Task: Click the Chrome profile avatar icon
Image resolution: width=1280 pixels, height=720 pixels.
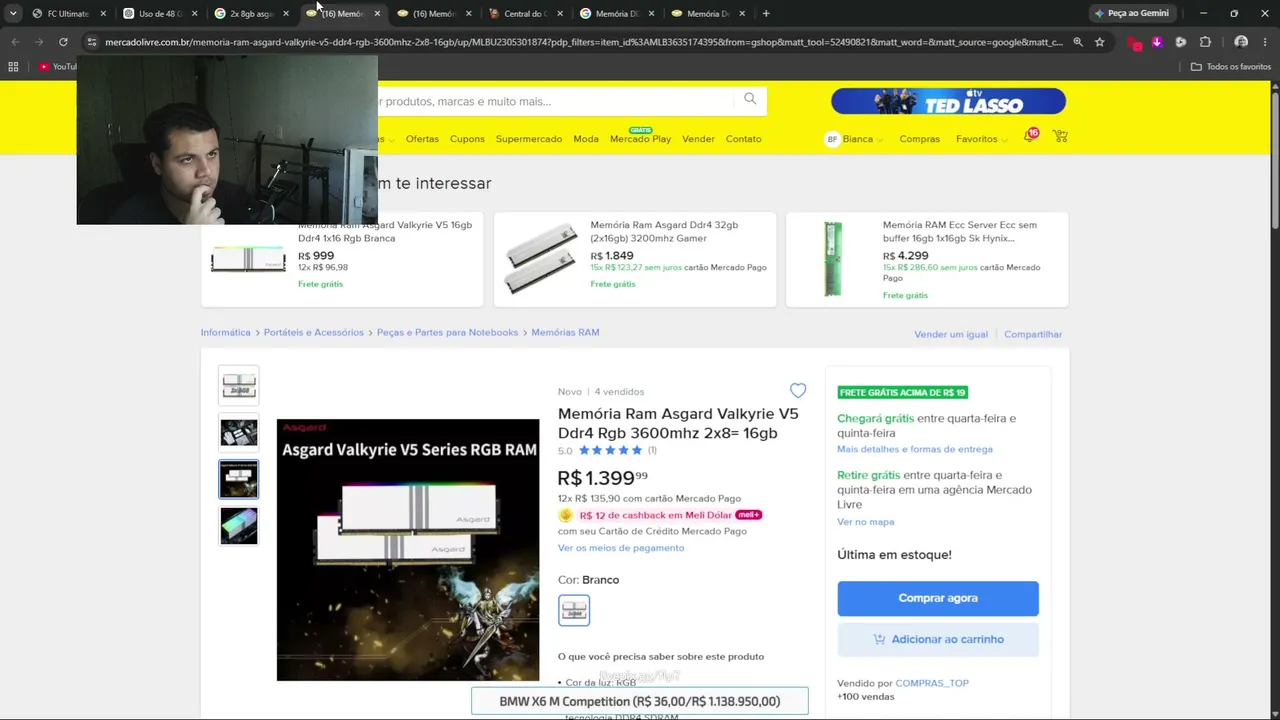Action: 1241,42
